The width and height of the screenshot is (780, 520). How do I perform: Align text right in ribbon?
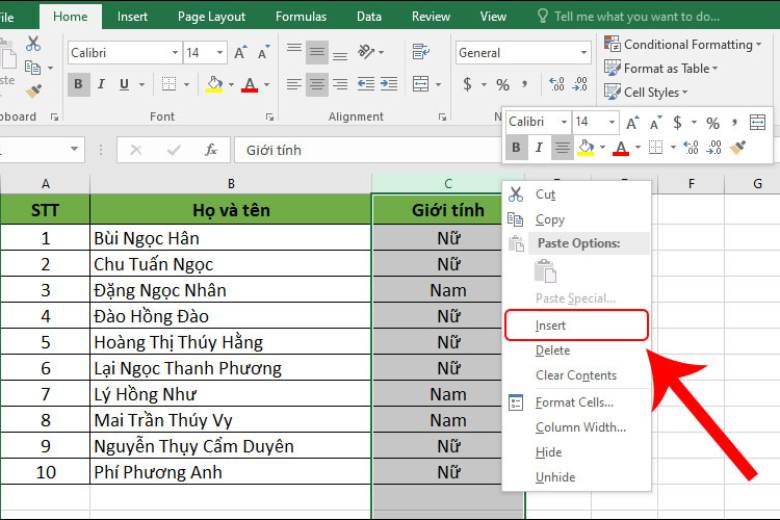coord(340,84)
